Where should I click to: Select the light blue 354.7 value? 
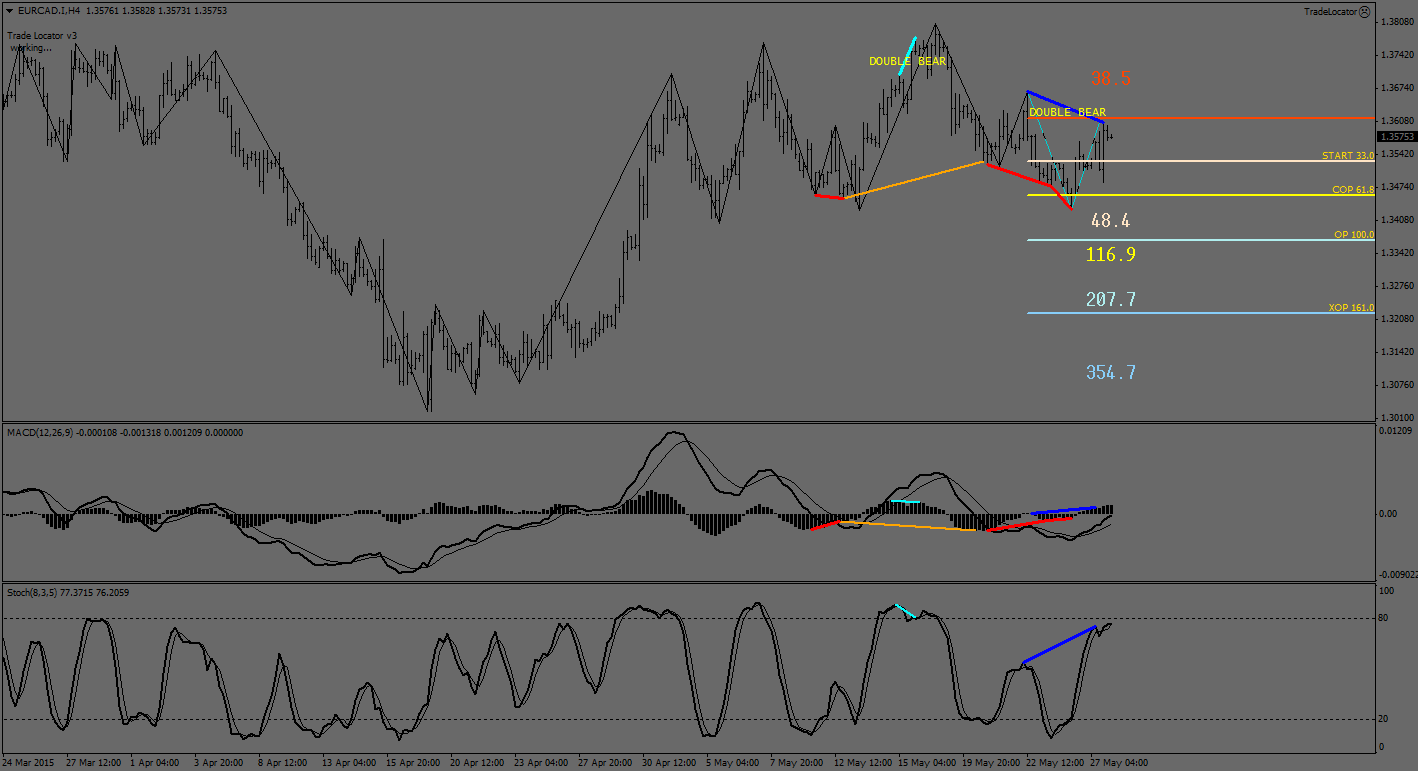[x=1110, y=373]
